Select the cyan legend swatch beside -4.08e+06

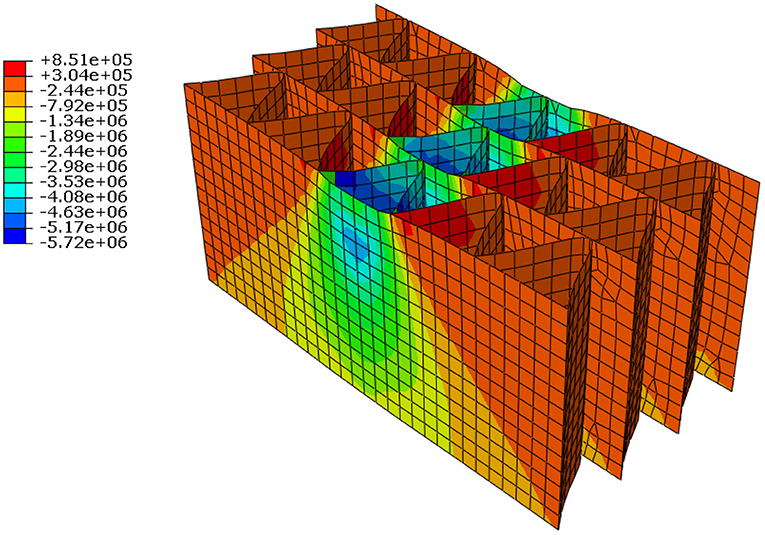pyautogui.click(x=14, y=190)
